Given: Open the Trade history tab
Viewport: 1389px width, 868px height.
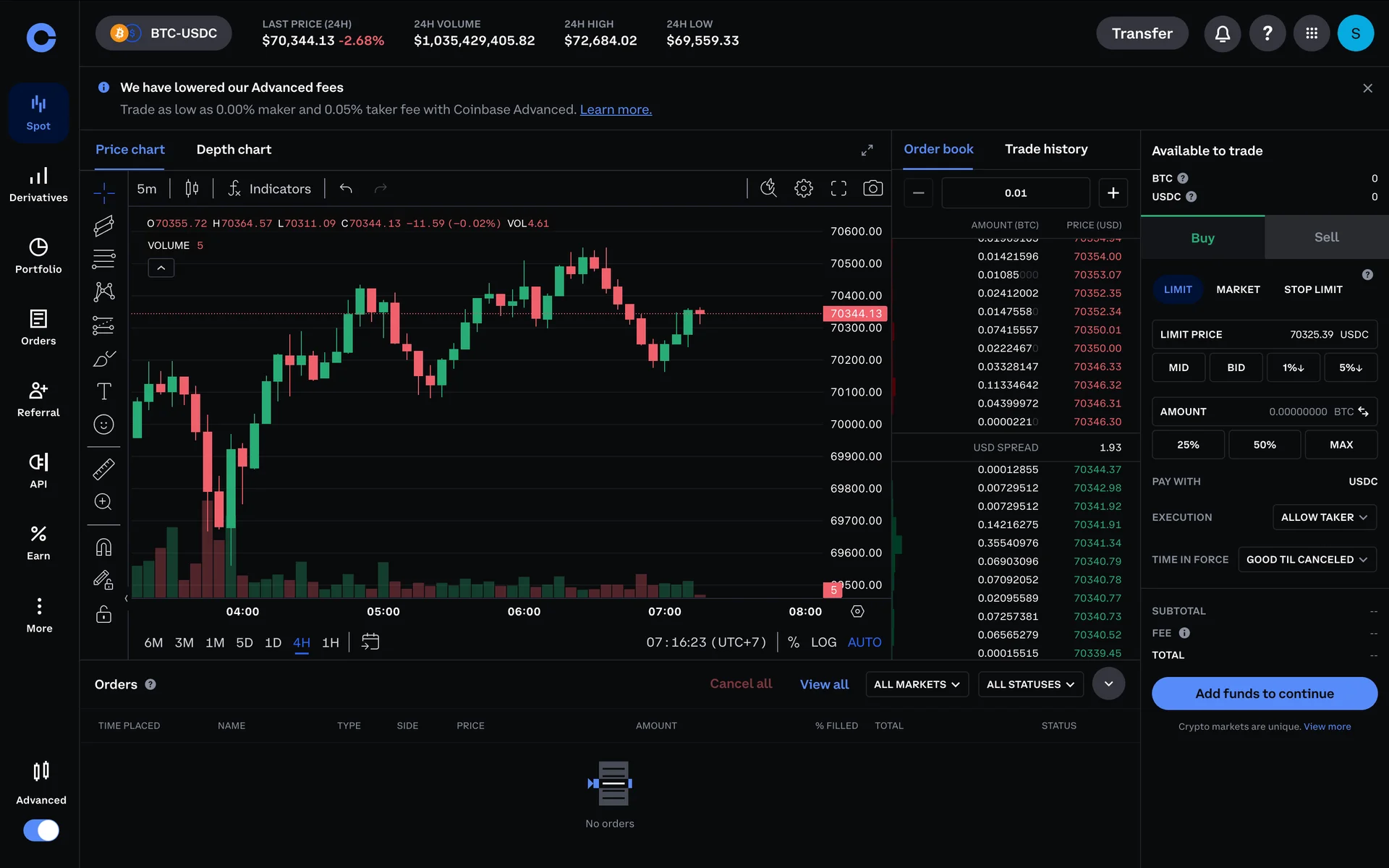Looking at the screenshot, I should coord(1045,149).
